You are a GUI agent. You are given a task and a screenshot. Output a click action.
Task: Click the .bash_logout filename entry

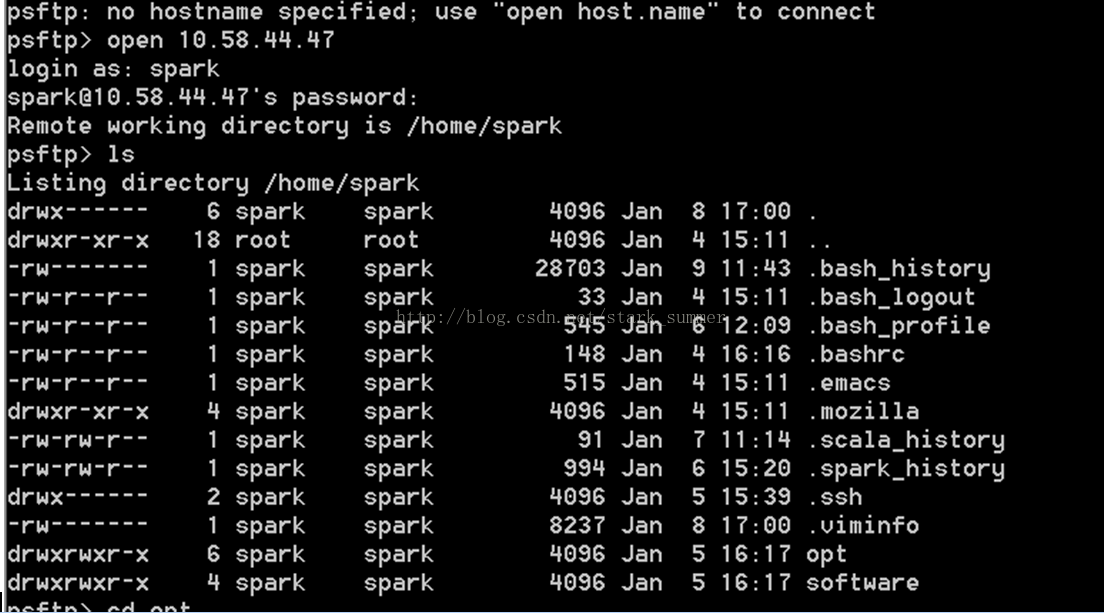point(891,298)
